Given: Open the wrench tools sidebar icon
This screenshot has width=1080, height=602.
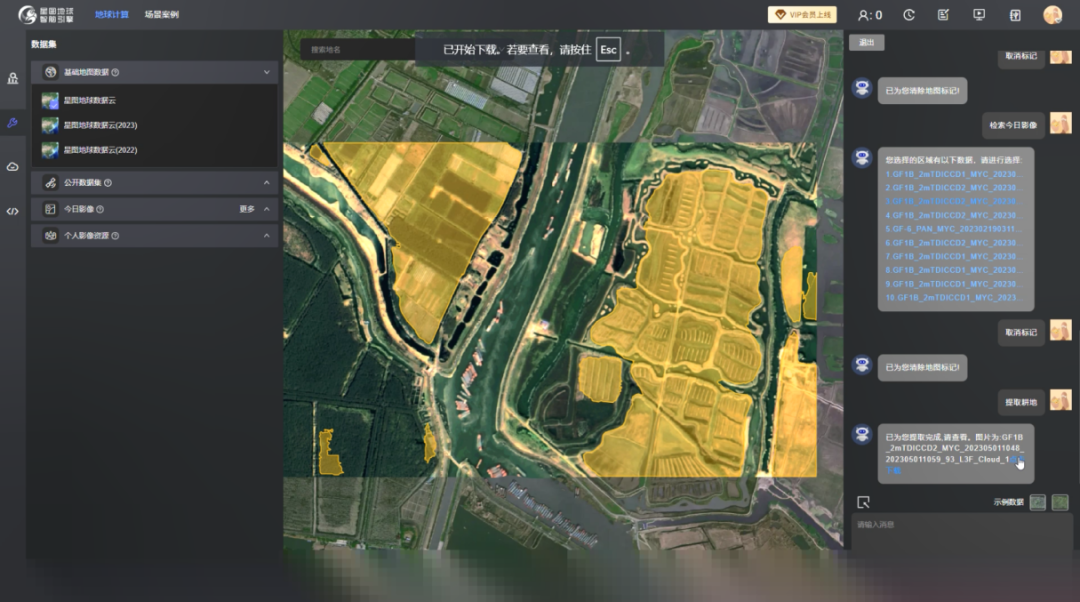Looking at the screenshot, I should [x=13, y=123].
